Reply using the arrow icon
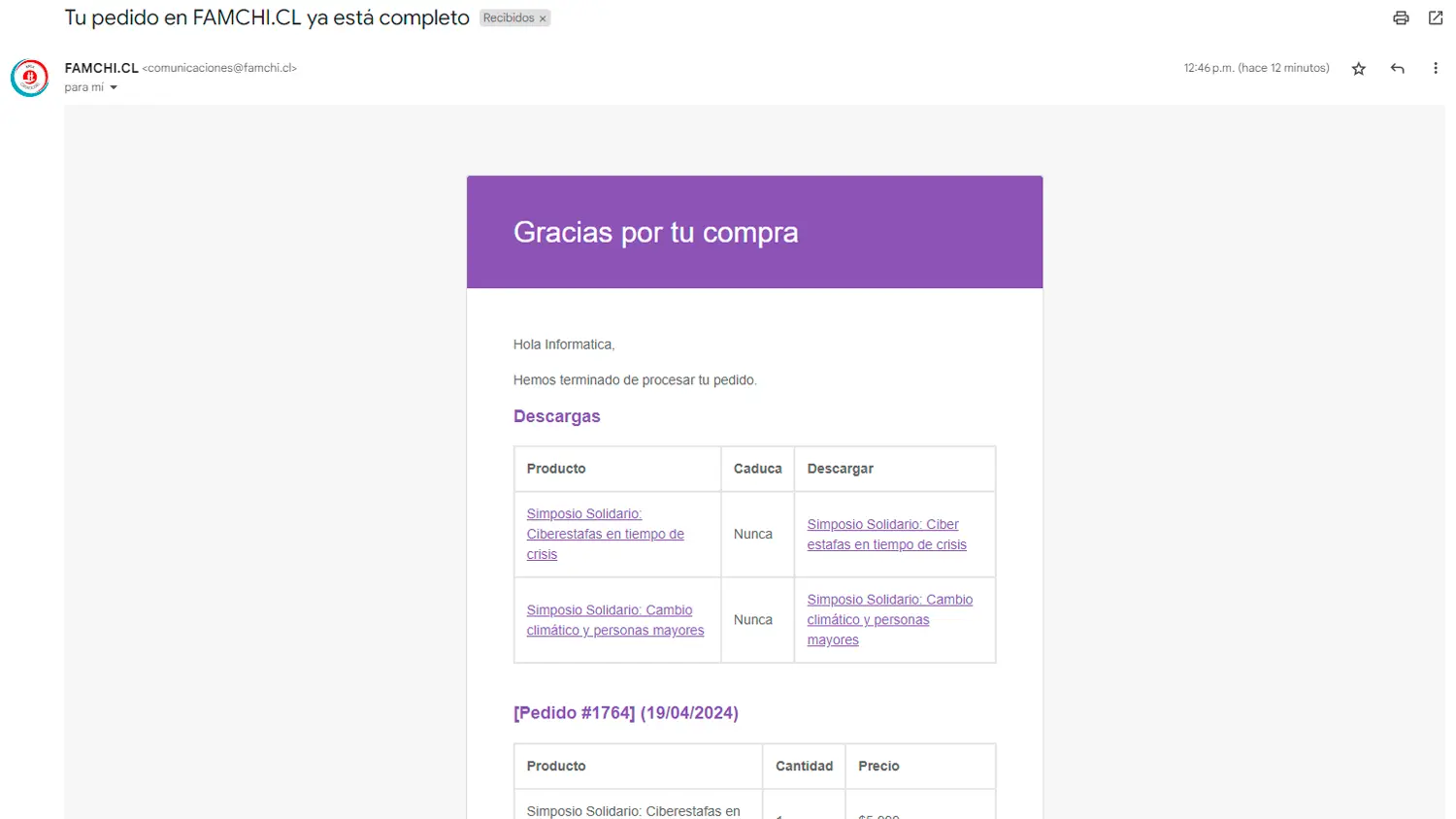The height and width of the screenshot is (819, 1456). pos(1397,68)
